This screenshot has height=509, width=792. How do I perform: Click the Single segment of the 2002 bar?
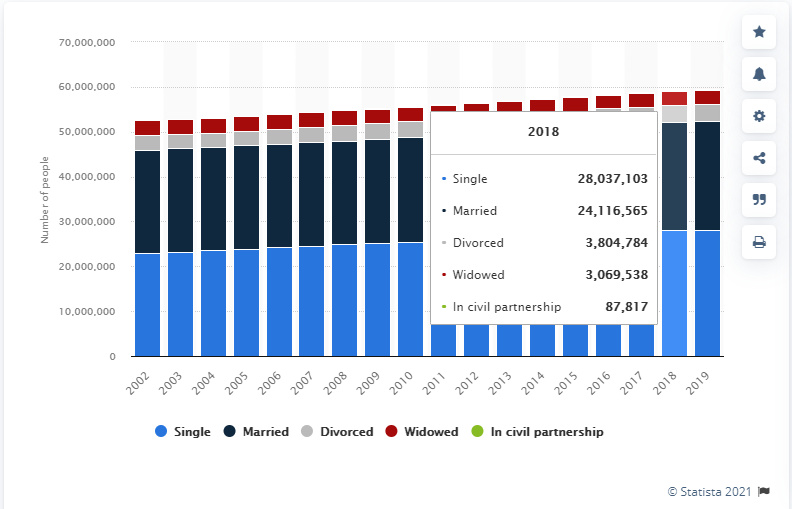click(147, 304)
